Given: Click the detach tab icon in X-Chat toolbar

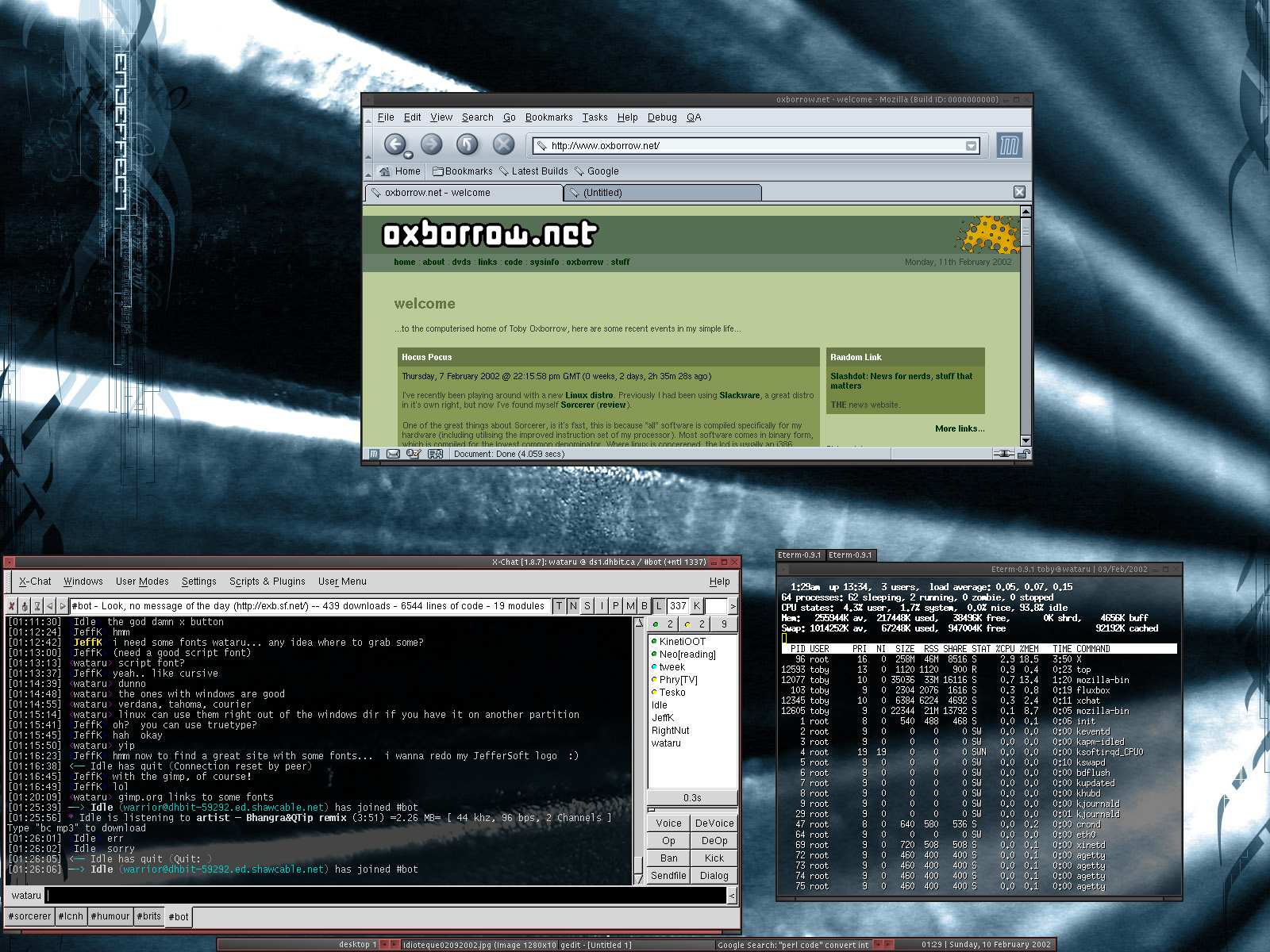Looking at the screenshot, I should [x=25, y=606].
